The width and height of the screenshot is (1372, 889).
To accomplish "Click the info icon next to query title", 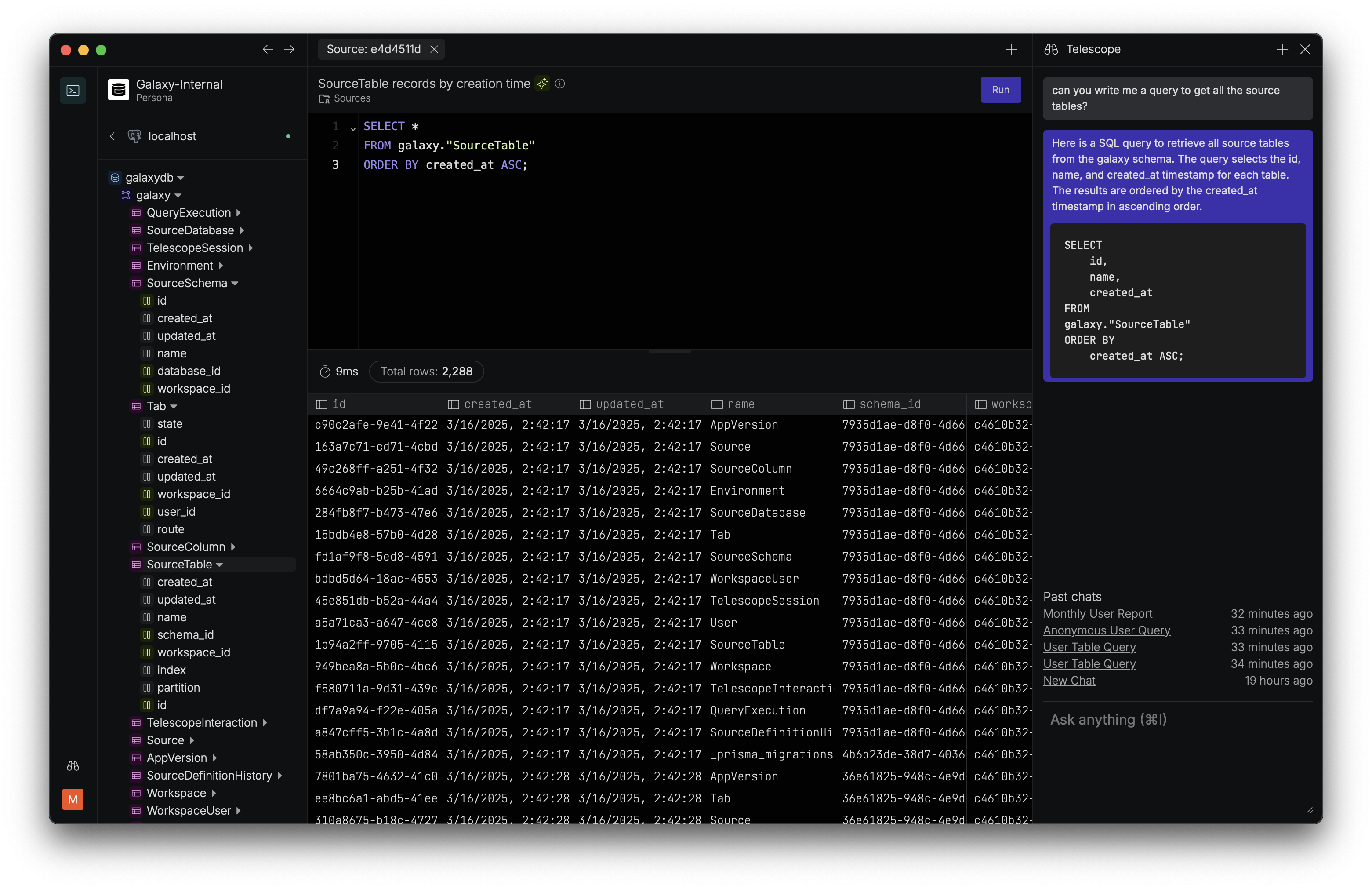I will click(x=560, y=84).
